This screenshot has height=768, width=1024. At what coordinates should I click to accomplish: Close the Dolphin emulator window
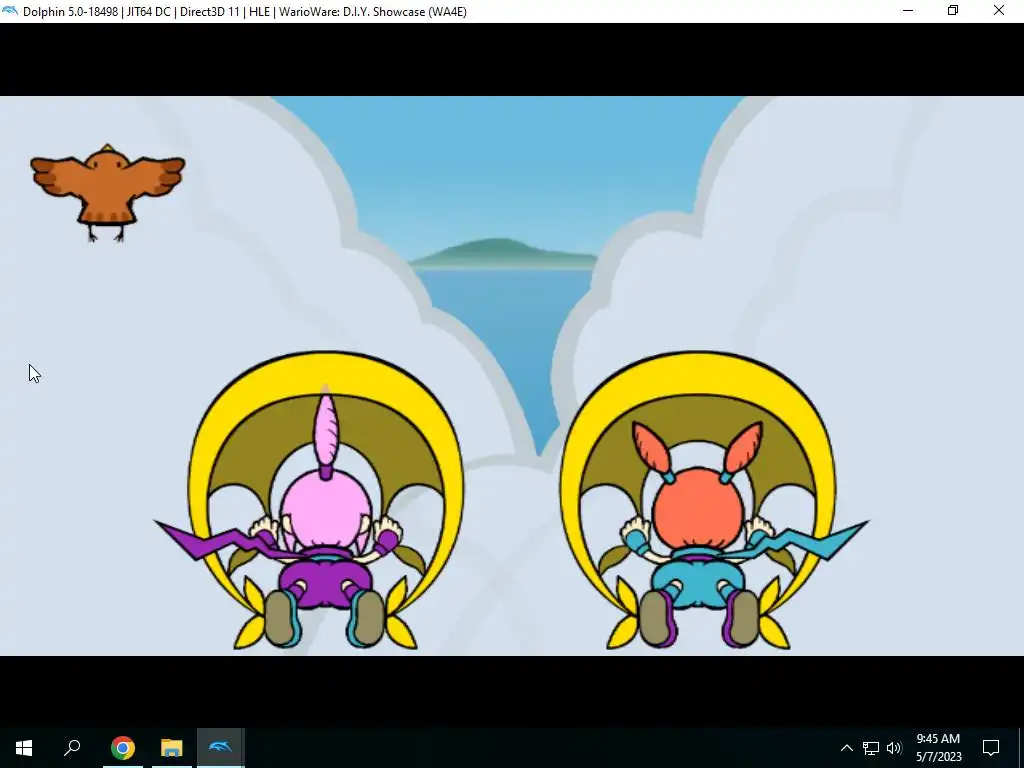[999, 11]
